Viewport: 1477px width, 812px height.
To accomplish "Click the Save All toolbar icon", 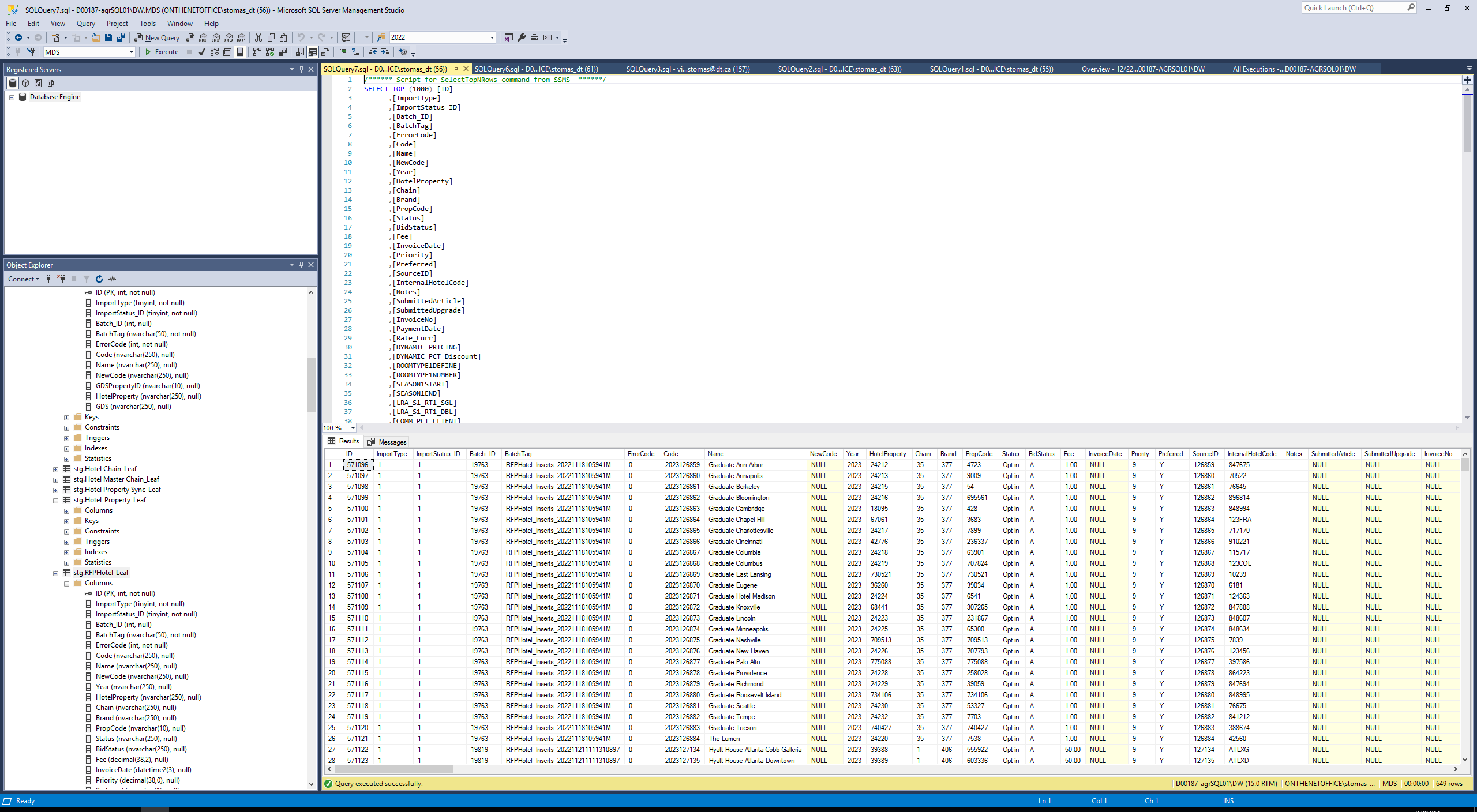I will 121,37.
